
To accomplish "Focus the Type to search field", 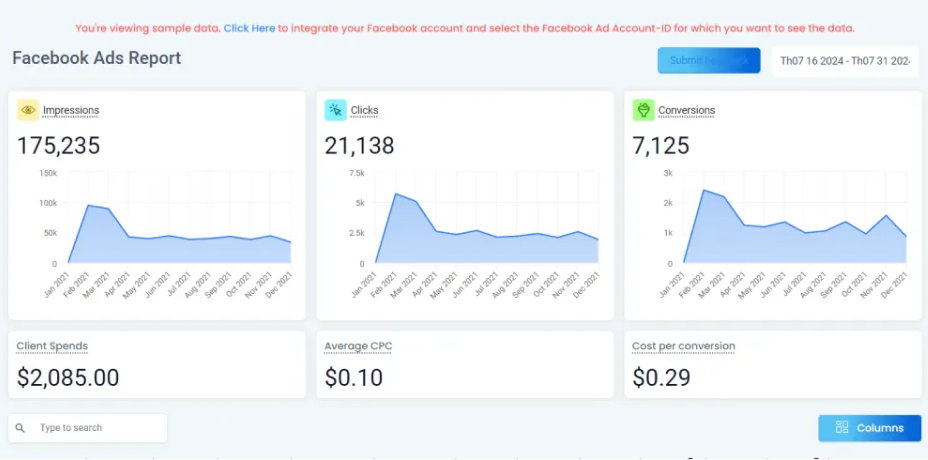I will tap(88, 427).
